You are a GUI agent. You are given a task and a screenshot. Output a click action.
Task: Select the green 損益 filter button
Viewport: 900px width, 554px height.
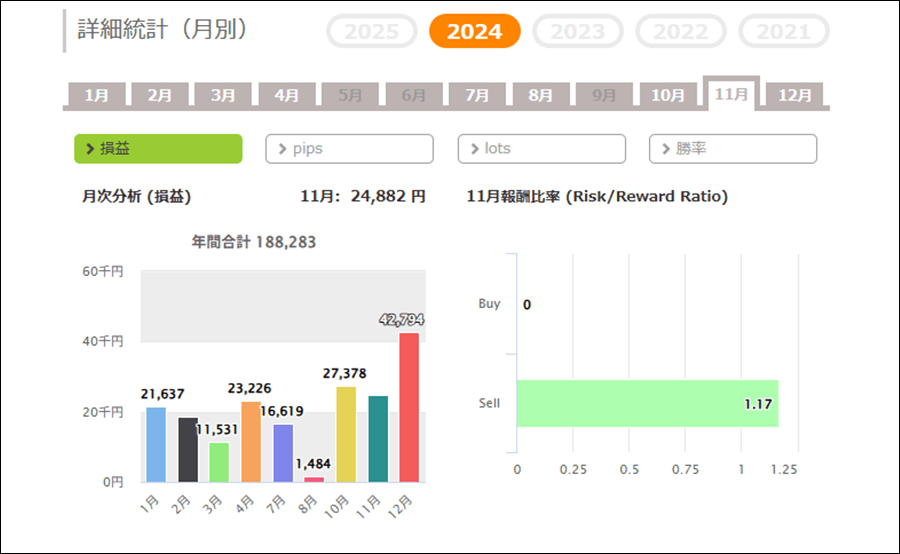(x=158, y=149)
